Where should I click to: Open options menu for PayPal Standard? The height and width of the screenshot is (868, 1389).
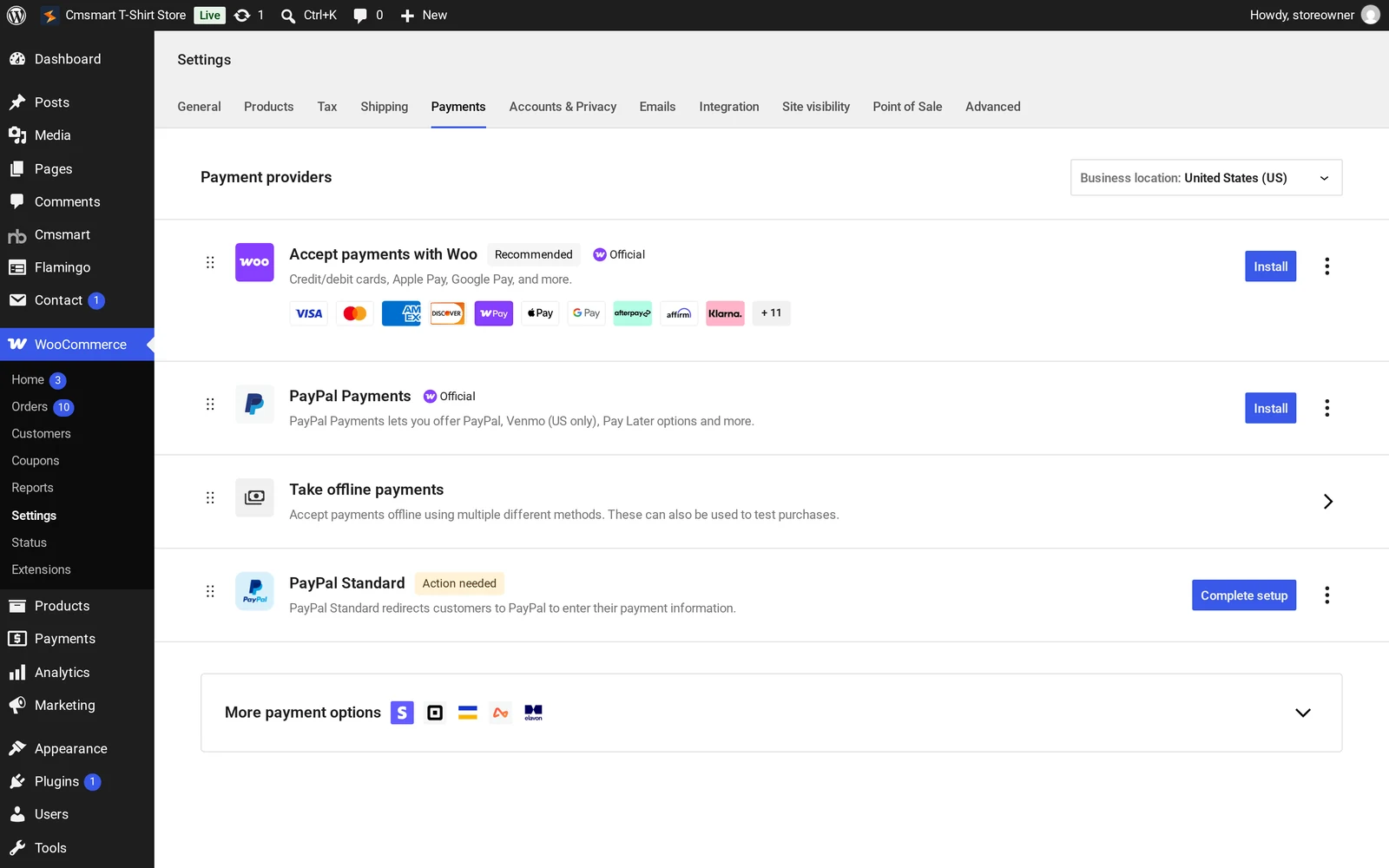tap(1326, 595)
